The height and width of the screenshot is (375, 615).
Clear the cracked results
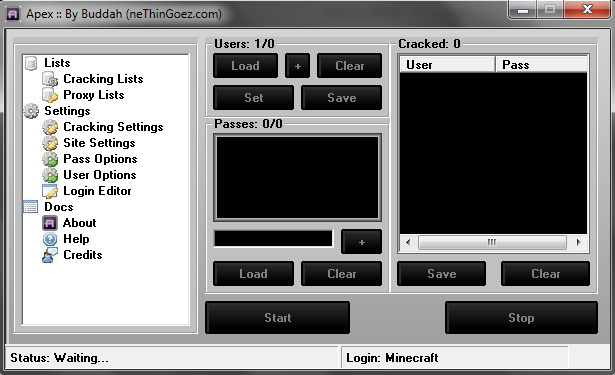click(x=546, y=274)
